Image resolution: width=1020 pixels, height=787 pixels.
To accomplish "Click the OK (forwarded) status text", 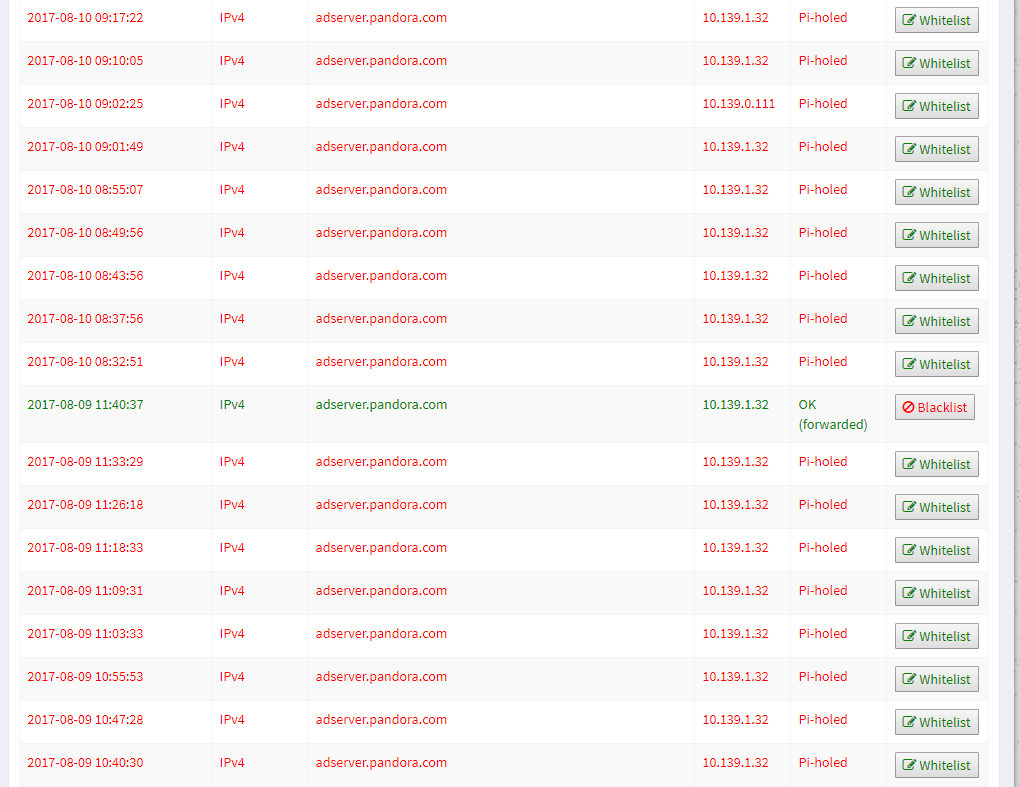I will click(x=832, y=414).
